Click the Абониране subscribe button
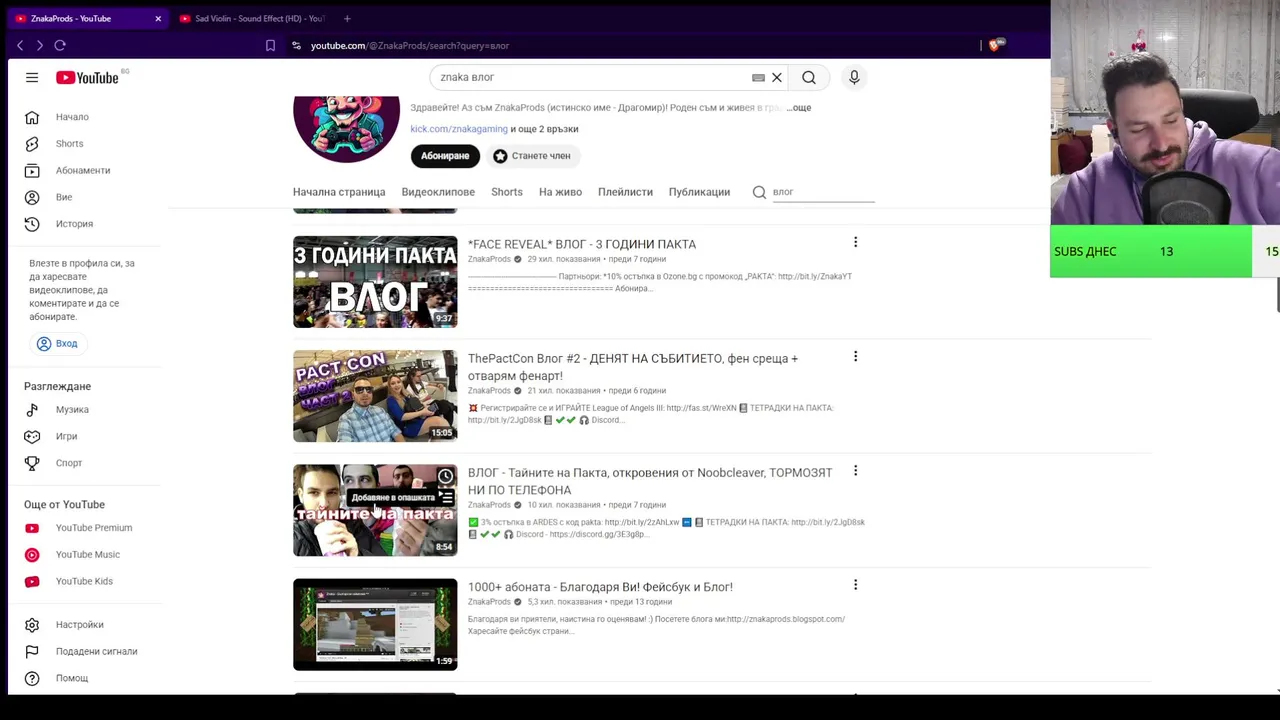The height and width of the screenshot is (720, 1280). pyautogui.click(x=445, y=156)
